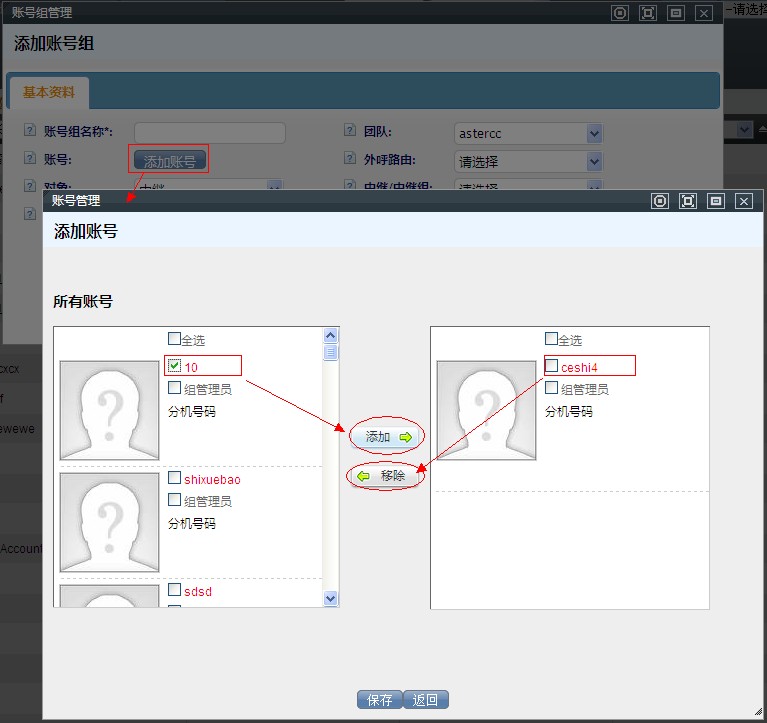Click help icon beside 账号 label
Viewport: 767px width, 723px height.
(x=29, y=158)
